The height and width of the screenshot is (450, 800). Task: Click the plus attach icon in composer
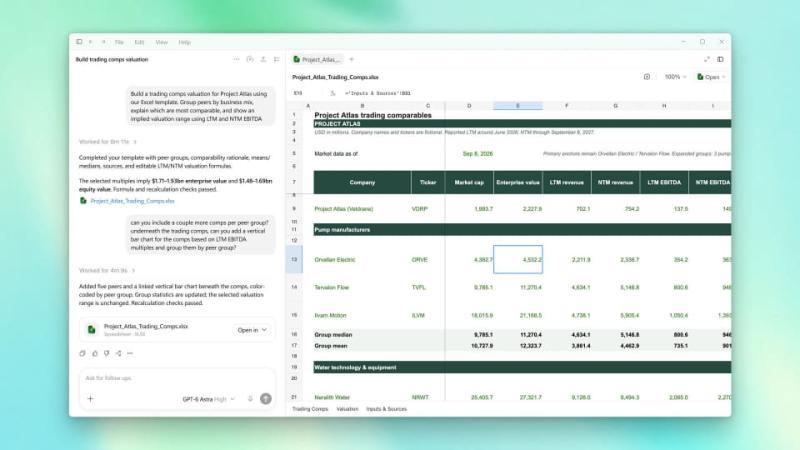[90, 398]
